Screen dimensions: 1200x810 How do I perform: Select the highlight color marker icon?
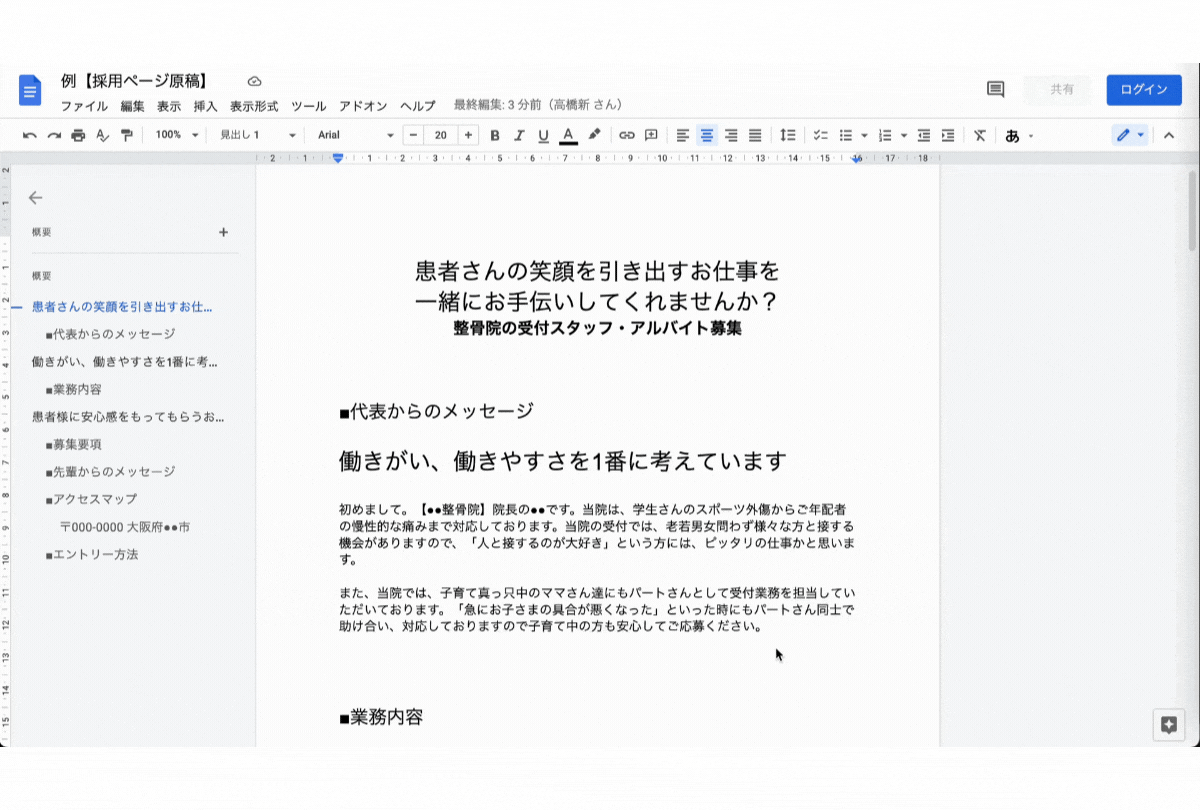click(x=594, y=135)
